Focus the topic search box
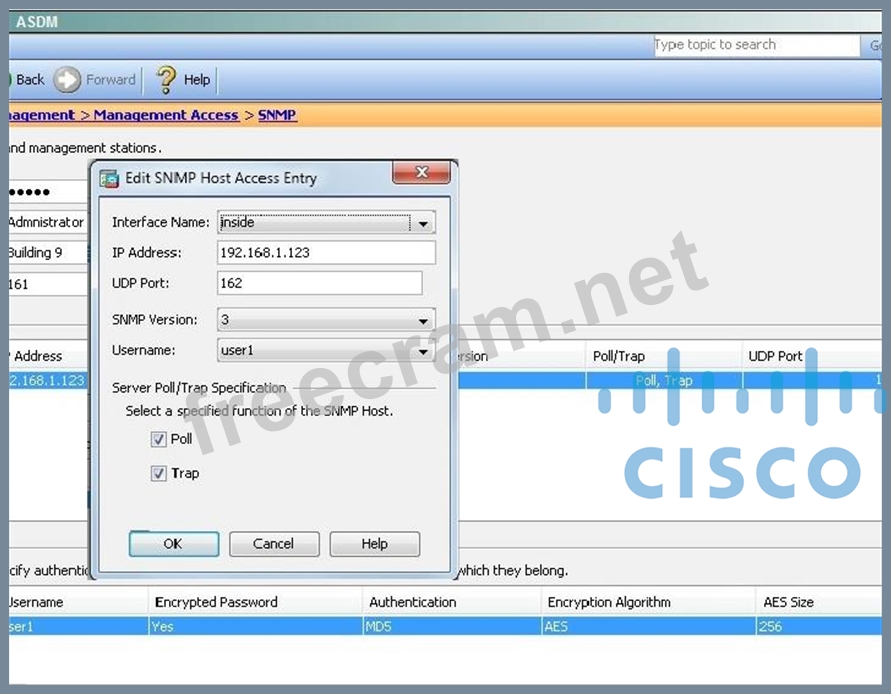 pos(755,45)
